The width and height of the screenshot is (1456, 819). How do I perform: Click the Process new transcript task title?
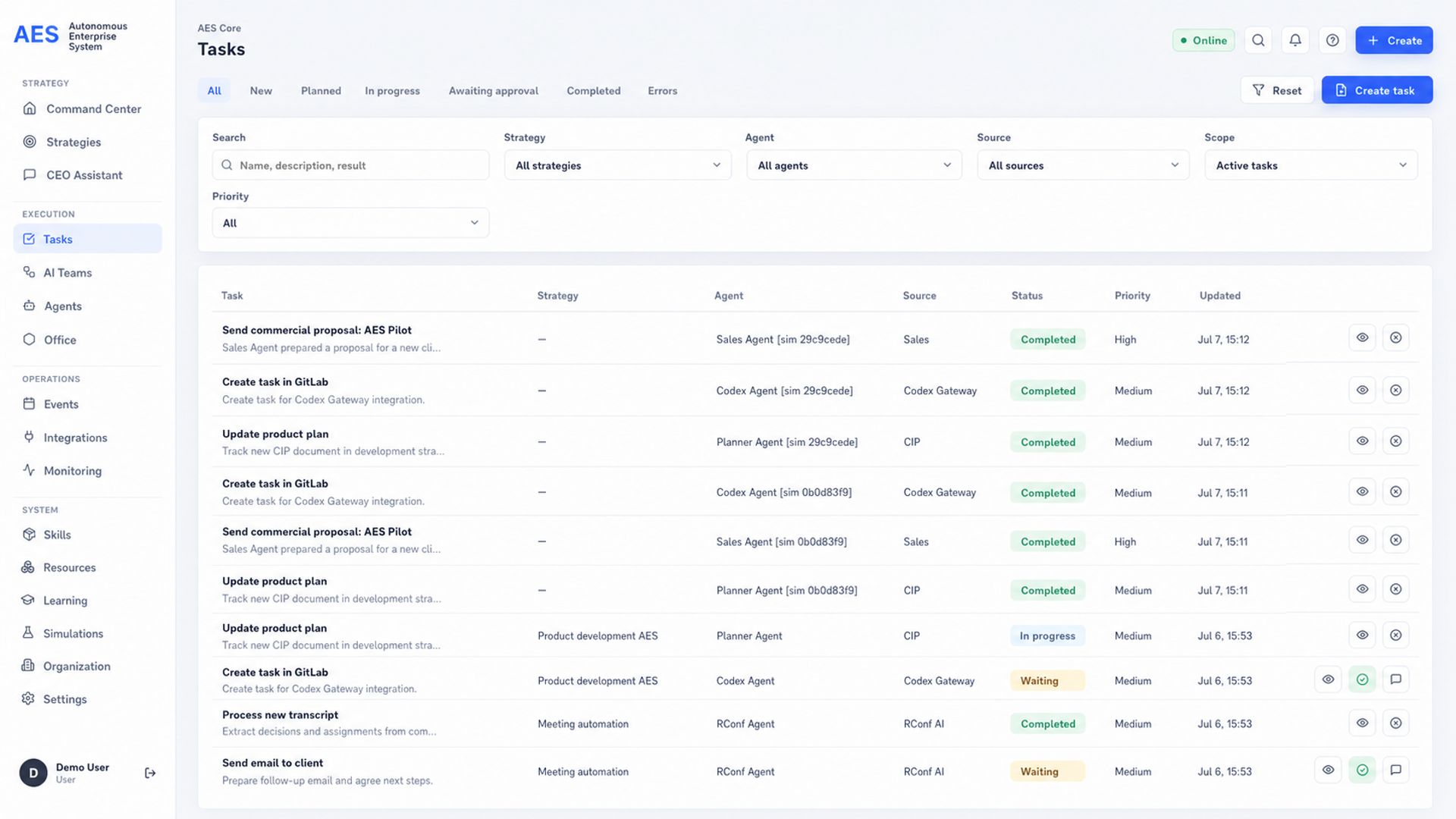(280, 714)
